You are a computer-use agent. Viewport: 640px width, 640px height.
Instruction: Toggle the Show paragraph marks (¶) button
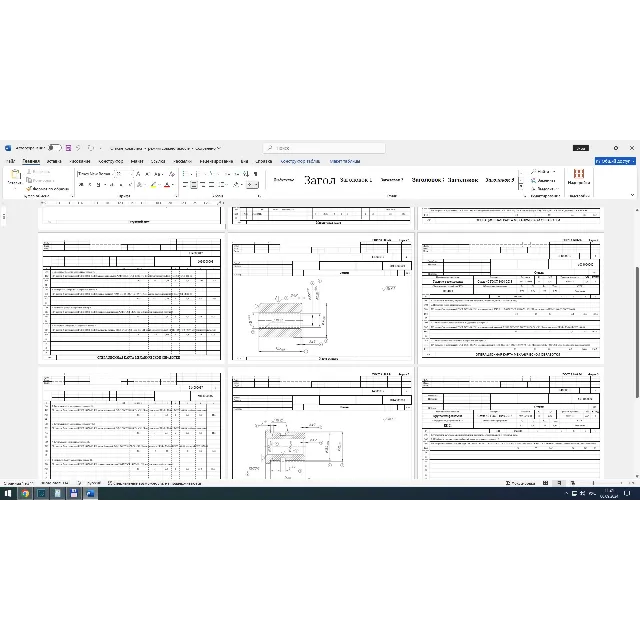(x=256, y=174)
